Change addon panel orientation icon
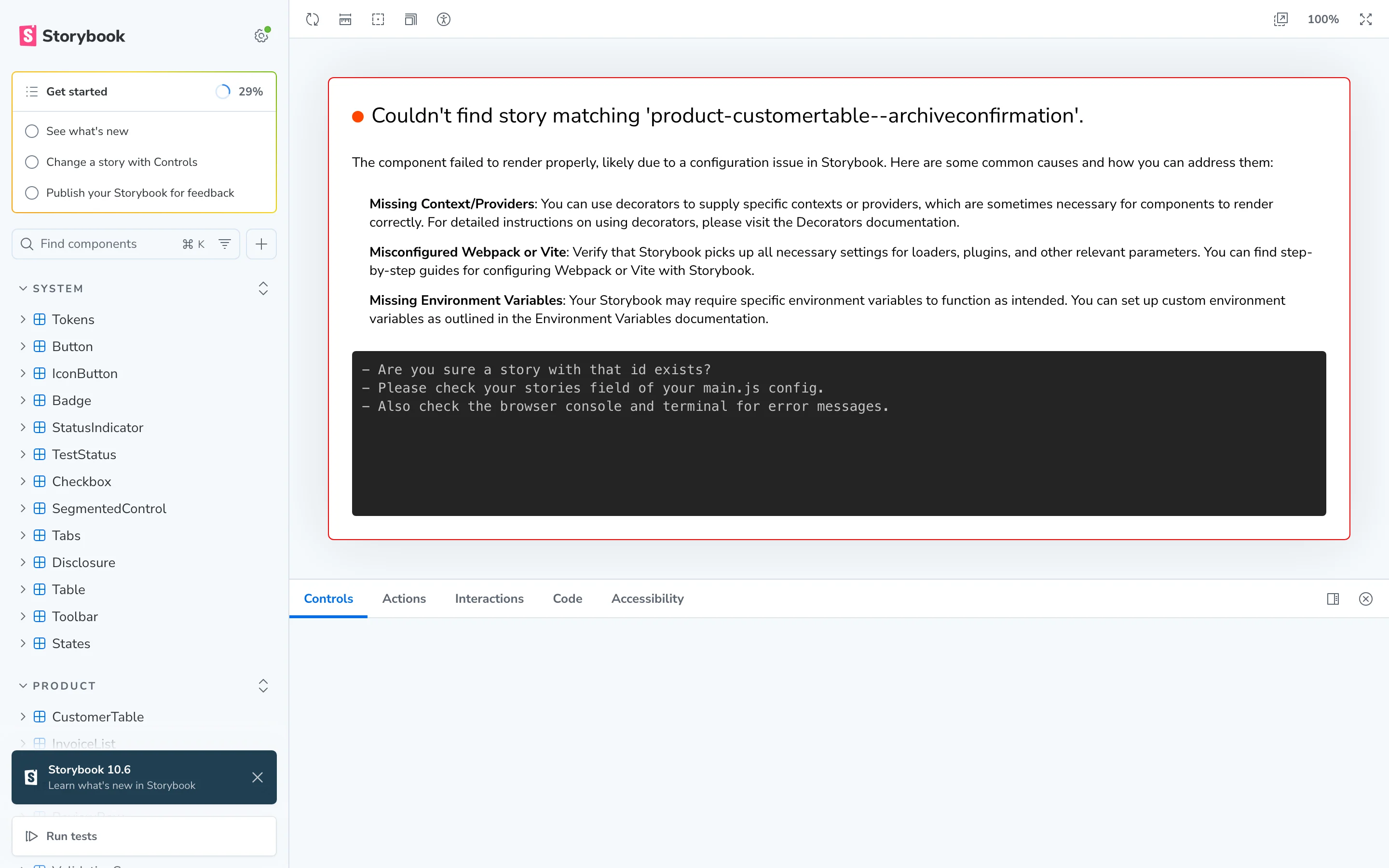 (x=1333, y=599)
